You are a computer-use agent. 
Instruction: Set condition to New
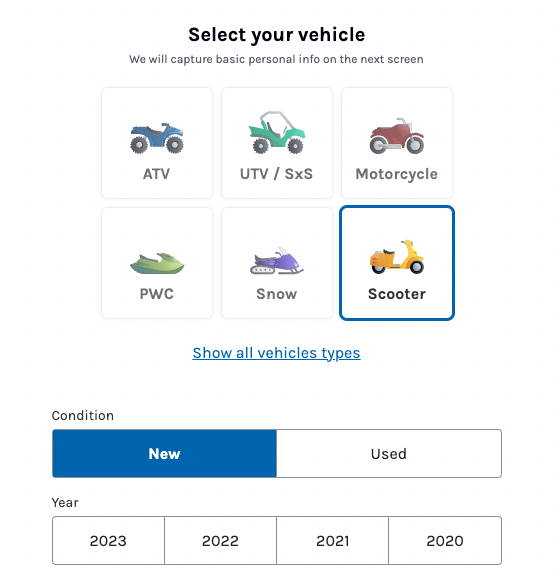(164, 454)
